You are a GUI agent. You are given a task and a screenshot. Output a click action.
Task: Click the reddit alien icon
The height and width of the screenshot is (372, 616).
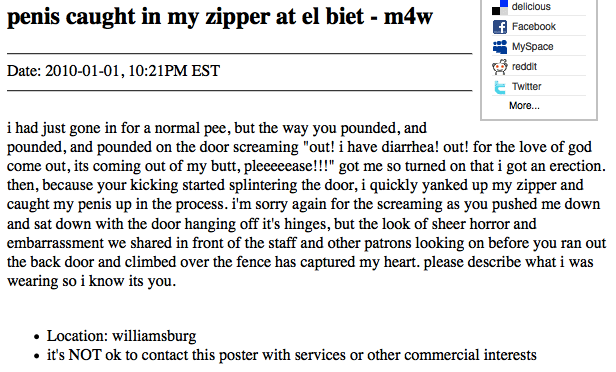(500, 67)
